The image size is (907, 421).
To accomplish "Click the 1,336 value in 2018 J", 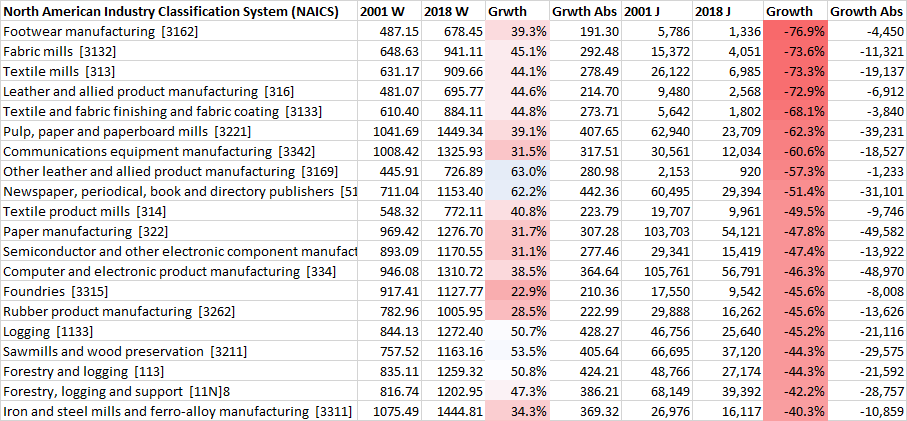I will (728, 31).
